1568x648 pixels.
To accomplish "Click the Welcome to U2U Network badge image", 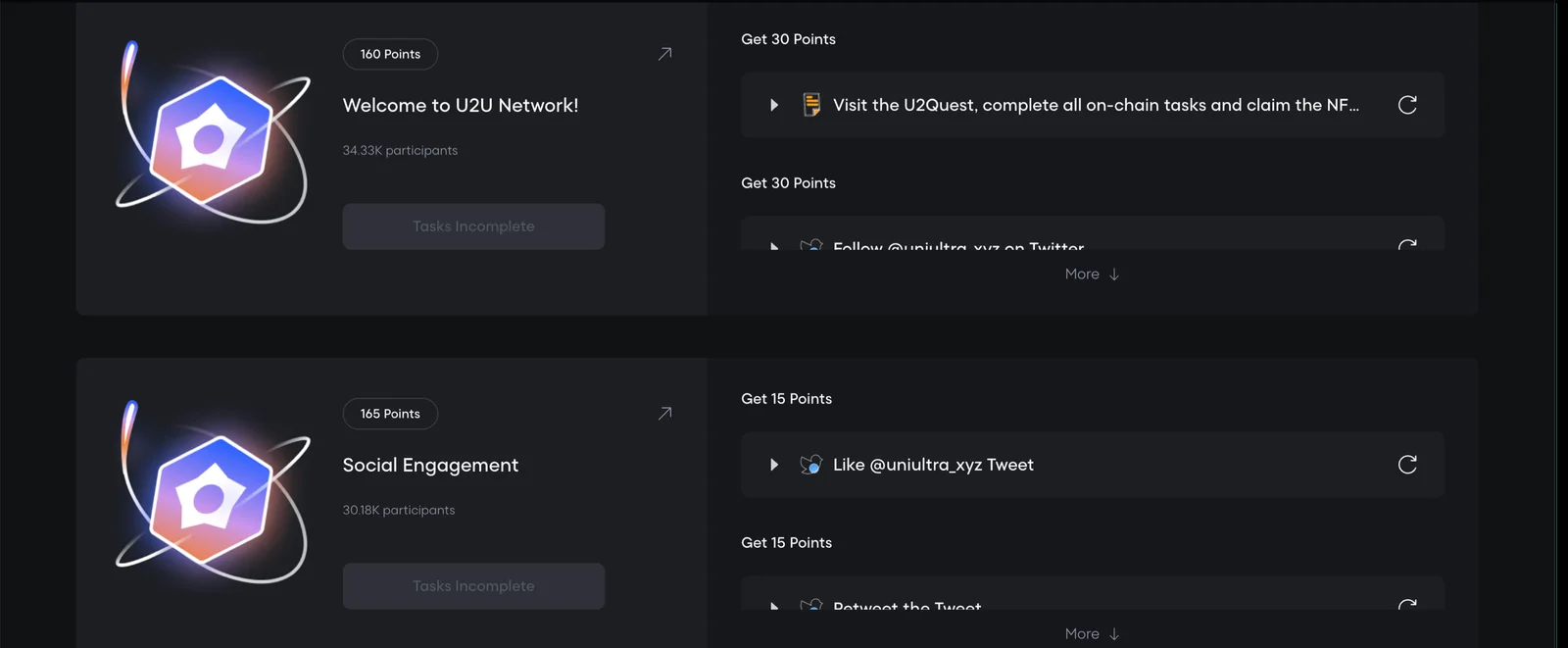I will (x=212, y=133).
